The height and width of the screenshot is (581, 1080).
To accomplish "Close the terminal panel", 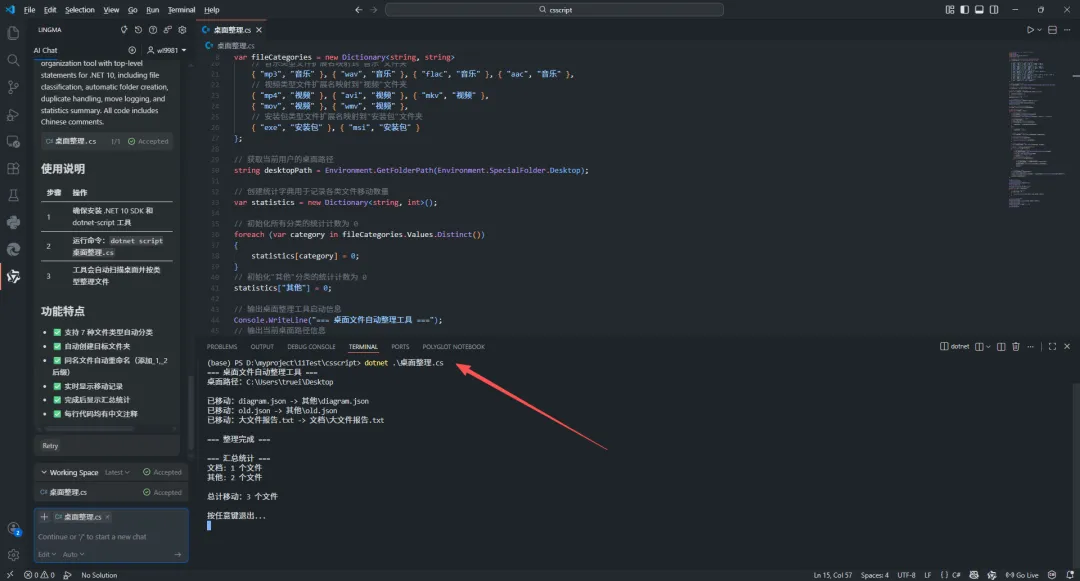I will [x=1067, y=347].
